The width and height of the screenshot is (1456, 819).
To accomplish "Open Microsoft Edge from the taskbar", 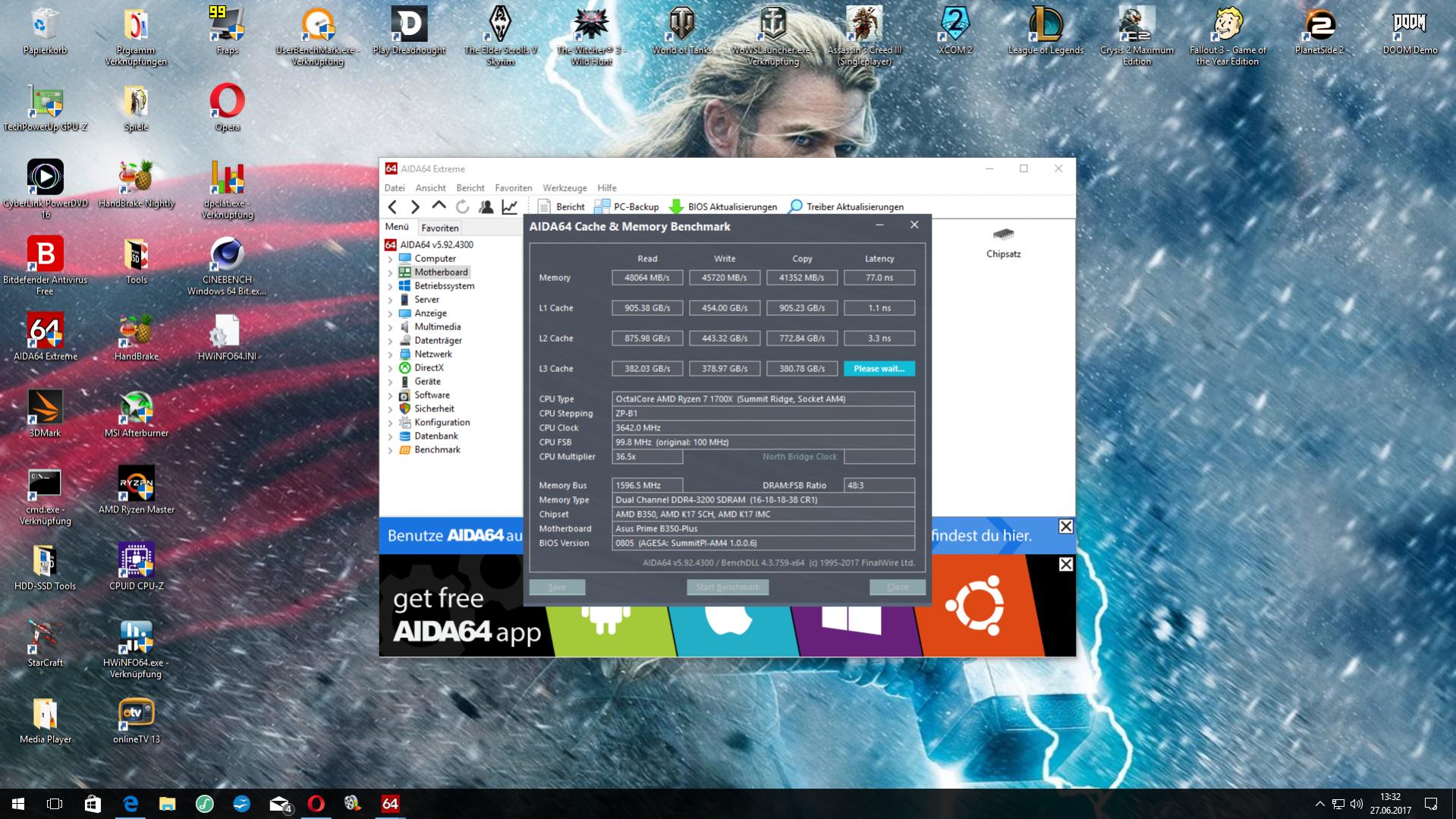I will tap(131, 803).
